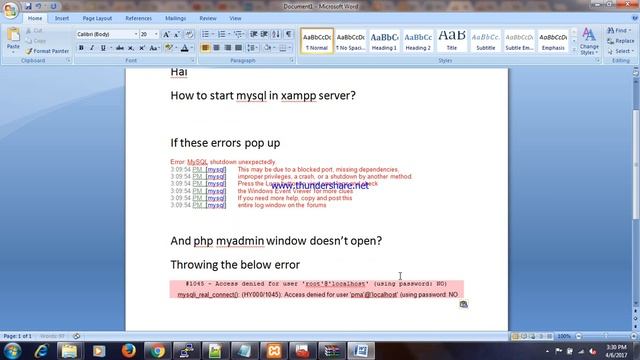Open the Office button menu

tap(10, 10)
